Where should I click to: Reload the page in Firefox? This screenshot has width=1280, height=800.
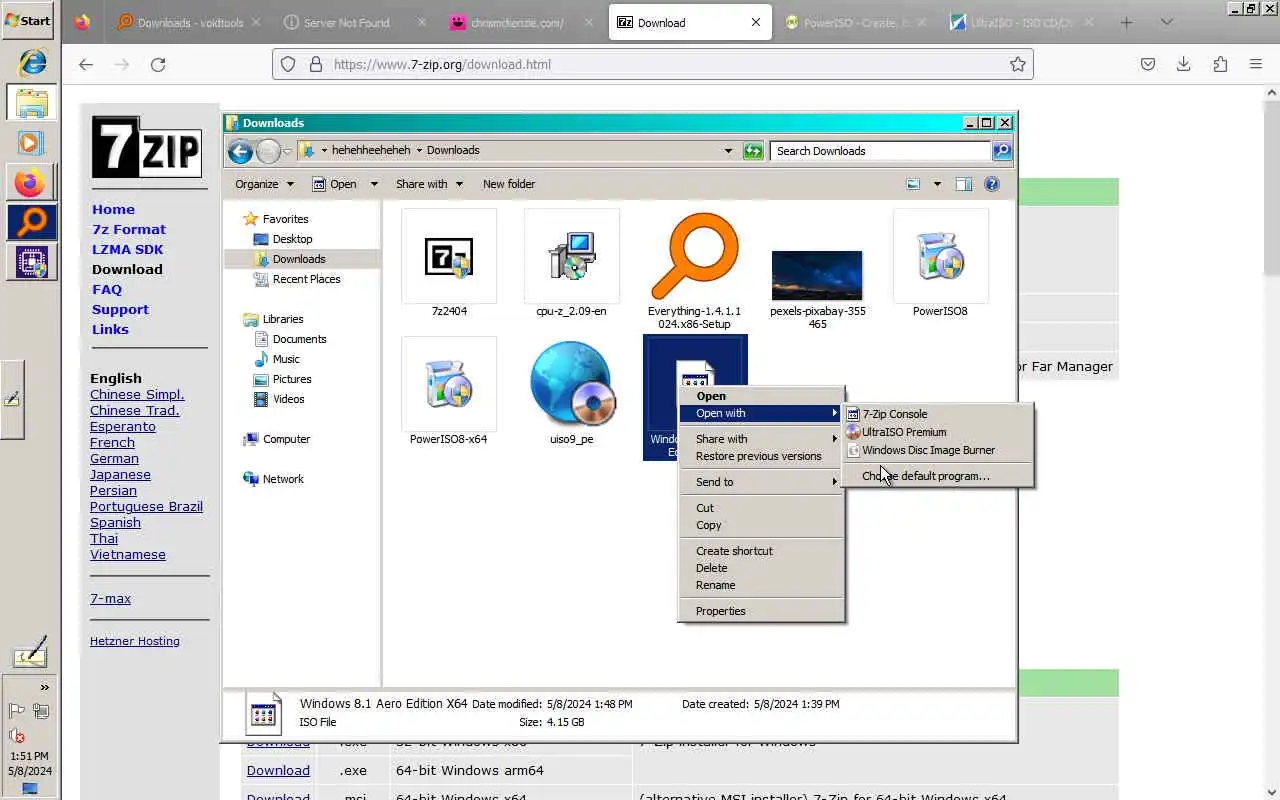[158, 64]
